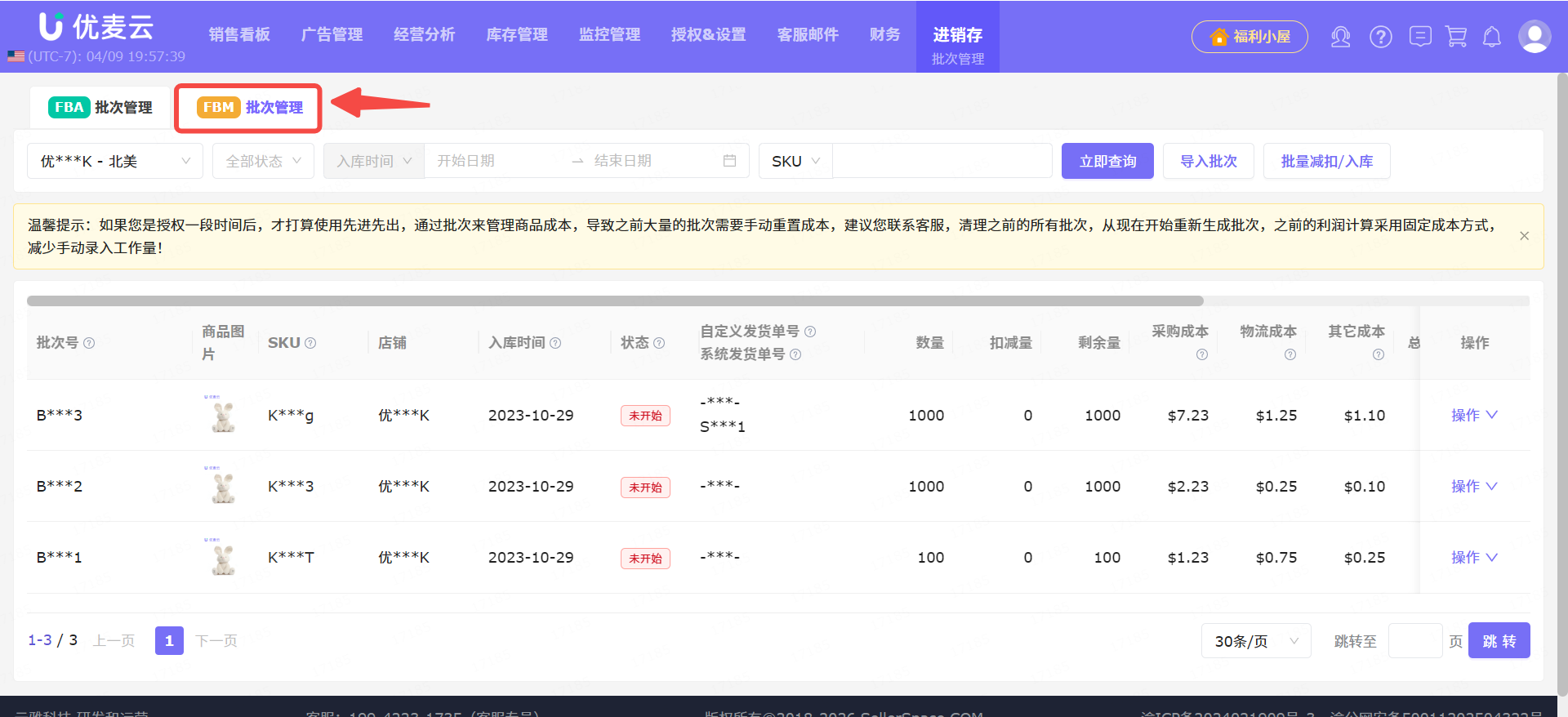The image size is (1568, 717).
Task: Open 操作 menu for batch B***3
Action: tap(1473, 415)
